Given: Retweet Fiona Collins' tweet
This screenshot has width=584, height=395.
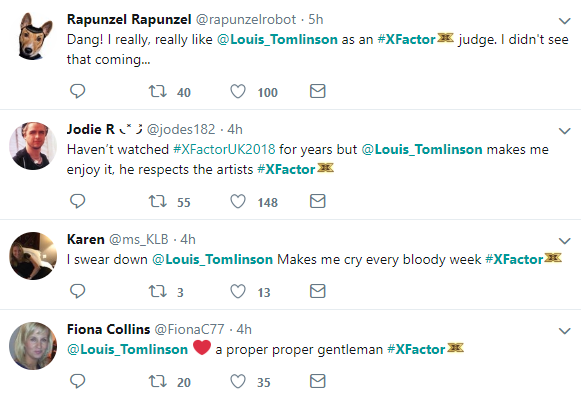Looking at the screenshot, I should pos(158,381).
